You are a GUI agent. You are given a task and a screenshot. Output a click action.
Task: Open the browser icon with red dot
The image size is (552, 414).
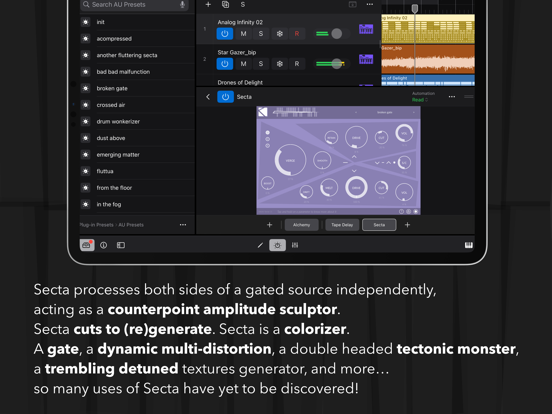tap(87, 245)
